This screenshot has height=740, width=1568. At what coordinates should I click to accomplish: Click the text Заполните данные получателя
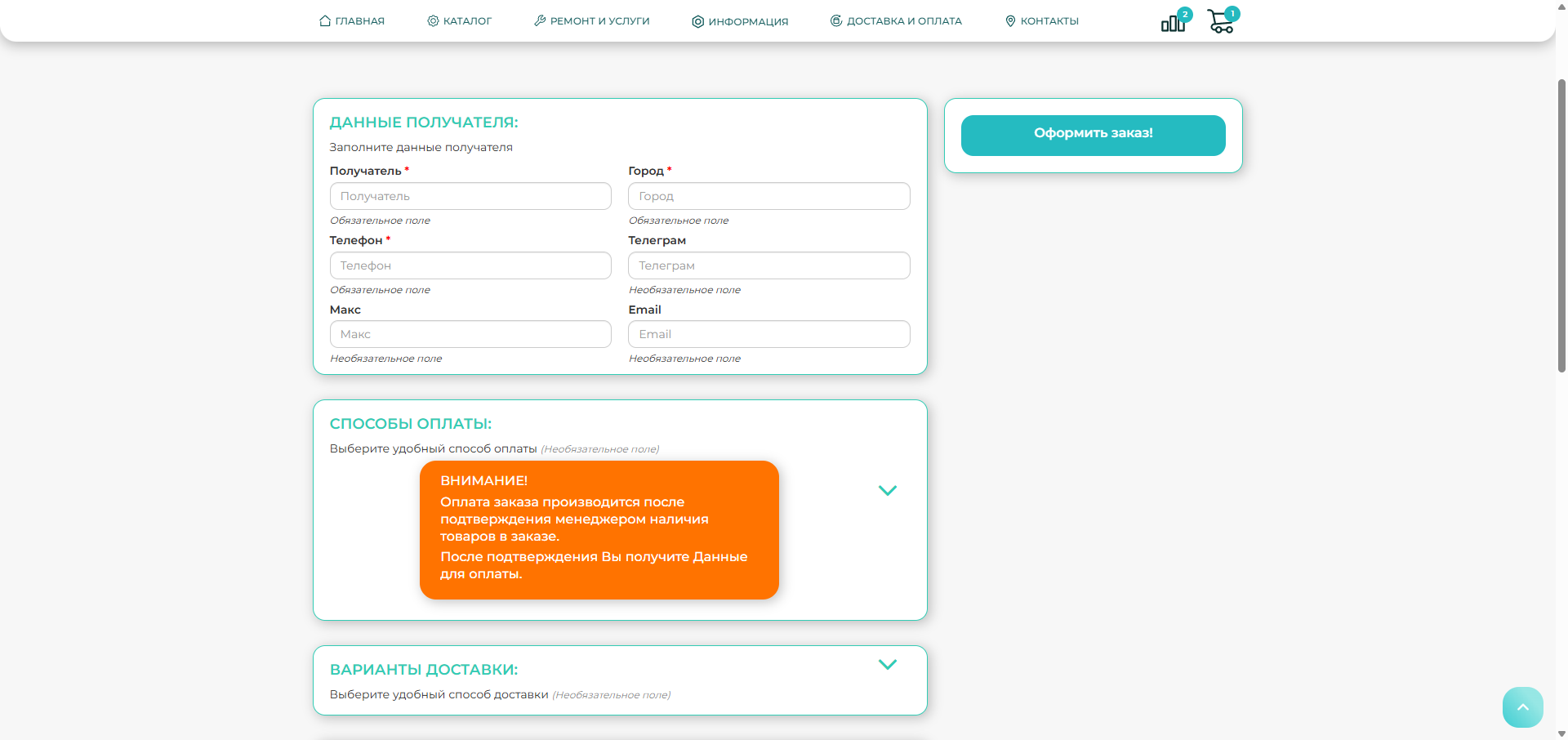[x=421, y=148]
